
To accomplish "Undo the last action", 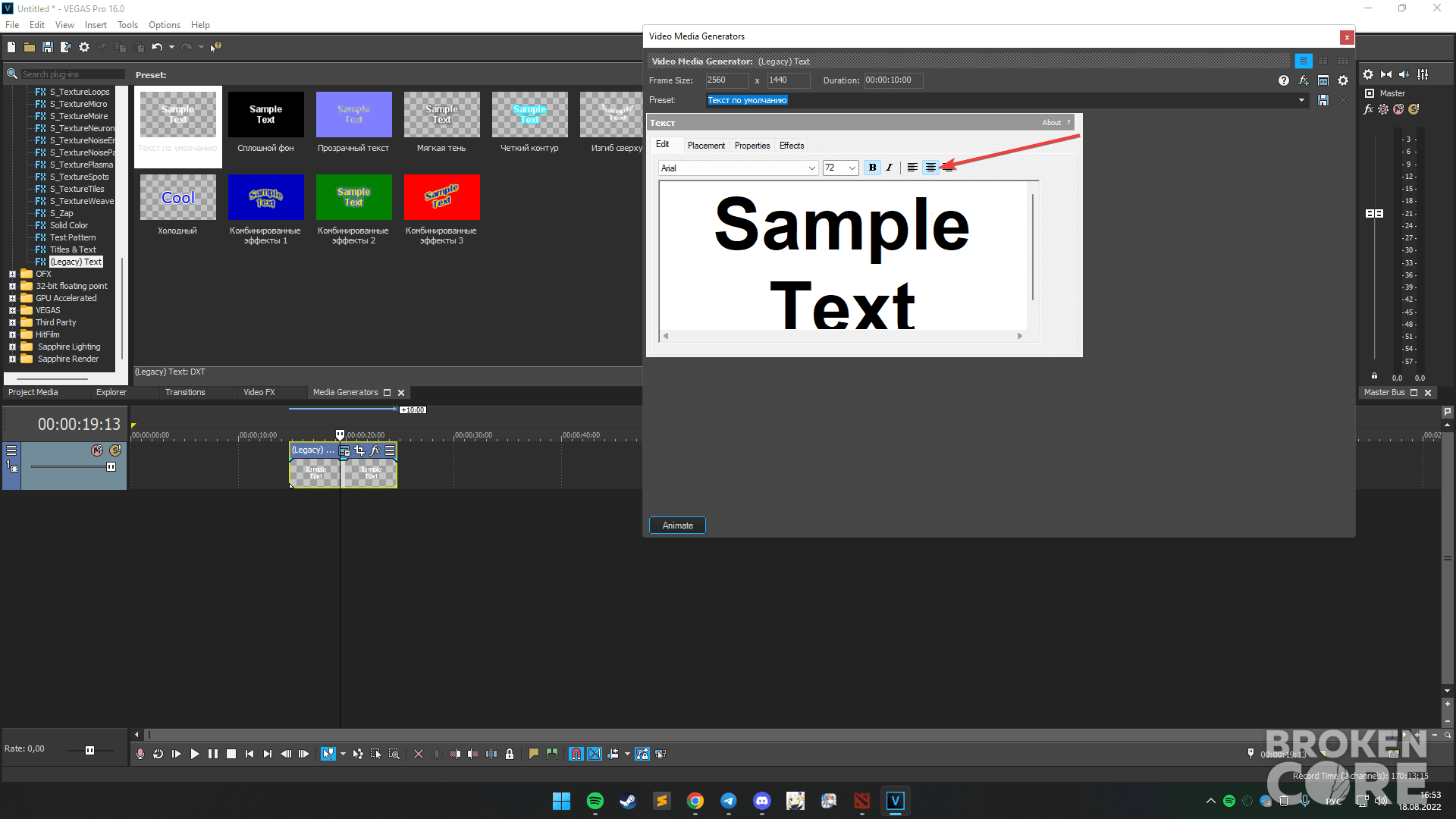I will (x=157, y=47).
